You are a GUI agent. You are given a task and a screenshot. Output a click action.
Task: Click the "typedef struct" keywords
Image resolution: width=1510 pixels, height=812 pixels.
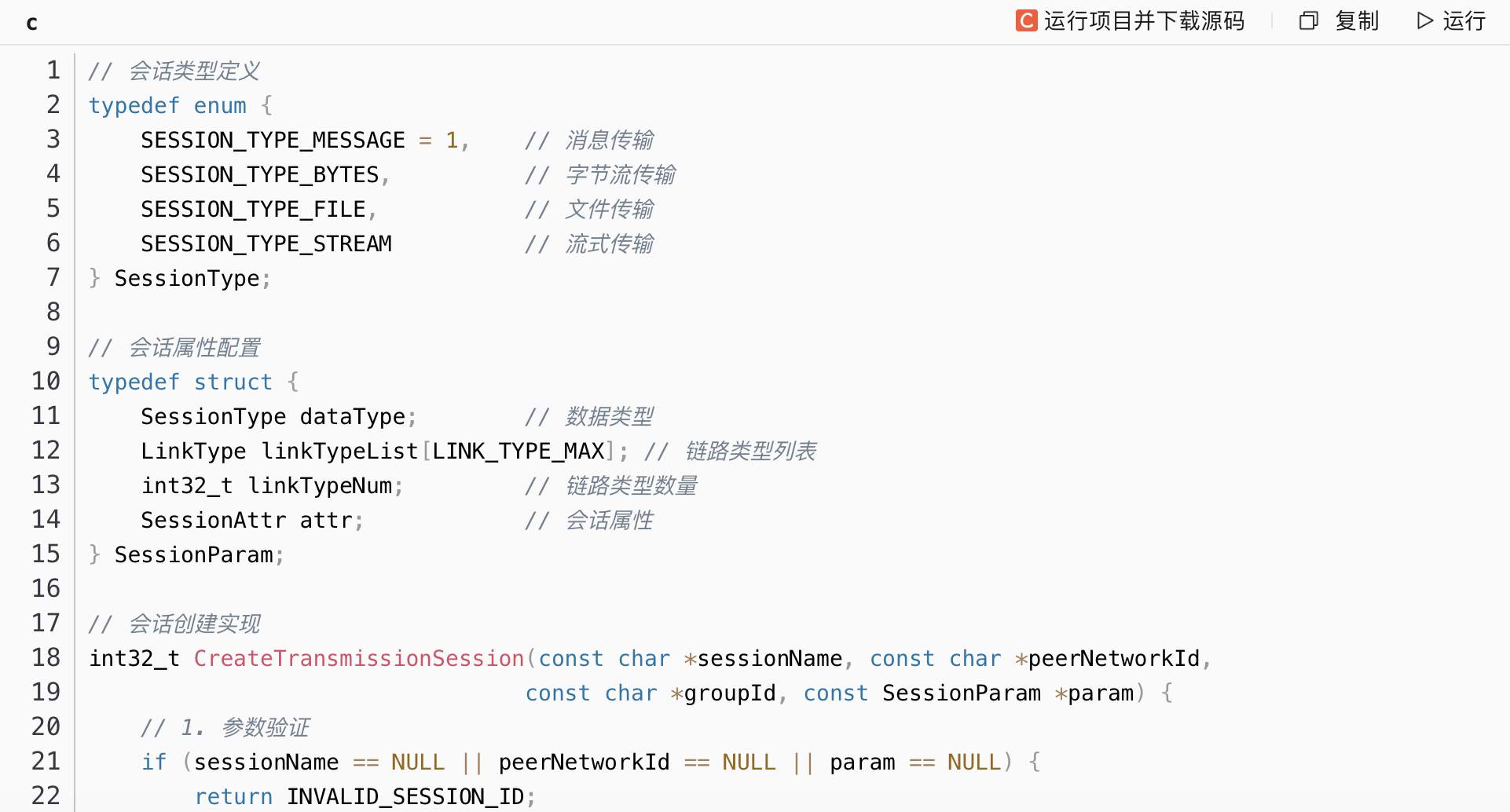180,382
